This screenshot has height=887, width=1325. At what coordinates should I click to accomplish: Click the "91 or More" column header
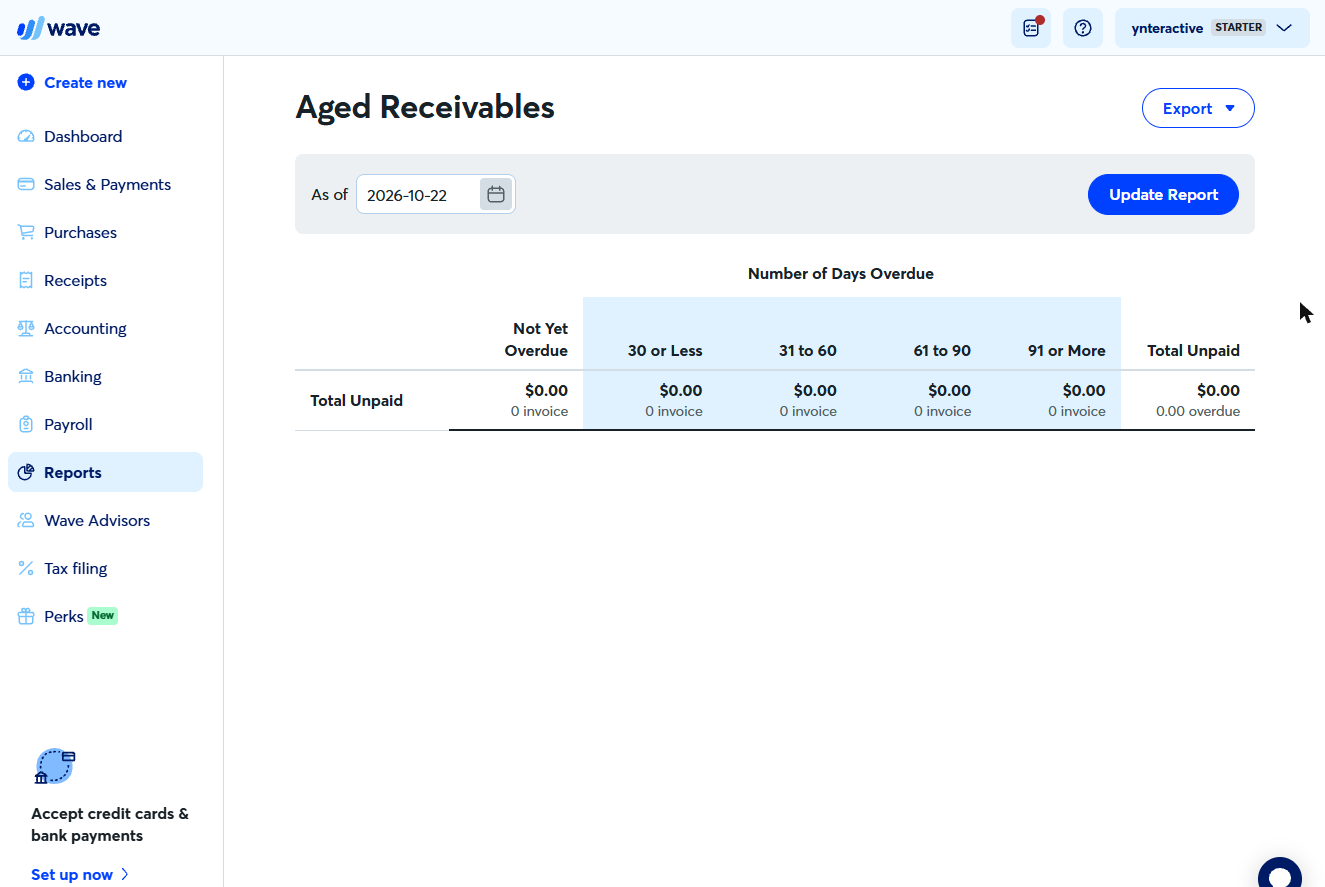(1067, 351)
